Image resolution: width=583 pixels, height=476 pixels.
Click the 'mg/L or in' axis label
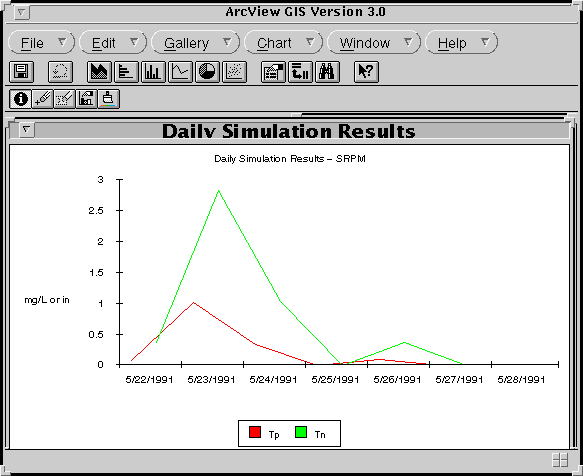click(x=47, y=300)
